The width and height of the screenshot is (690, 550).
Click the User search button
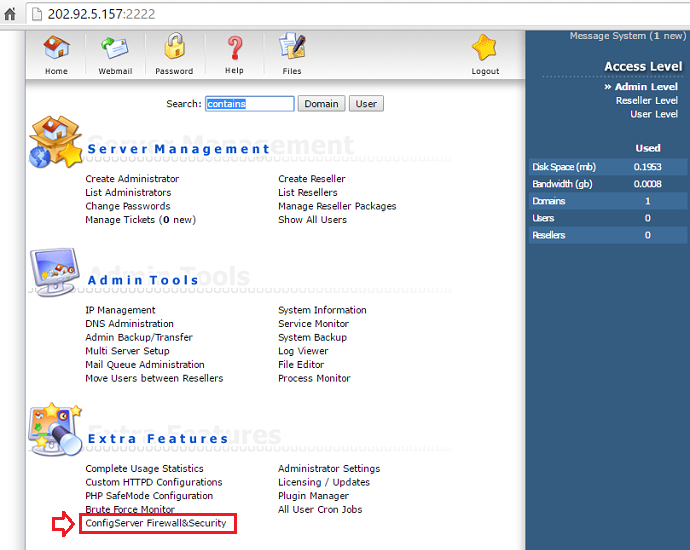click(x=366, y=104)
